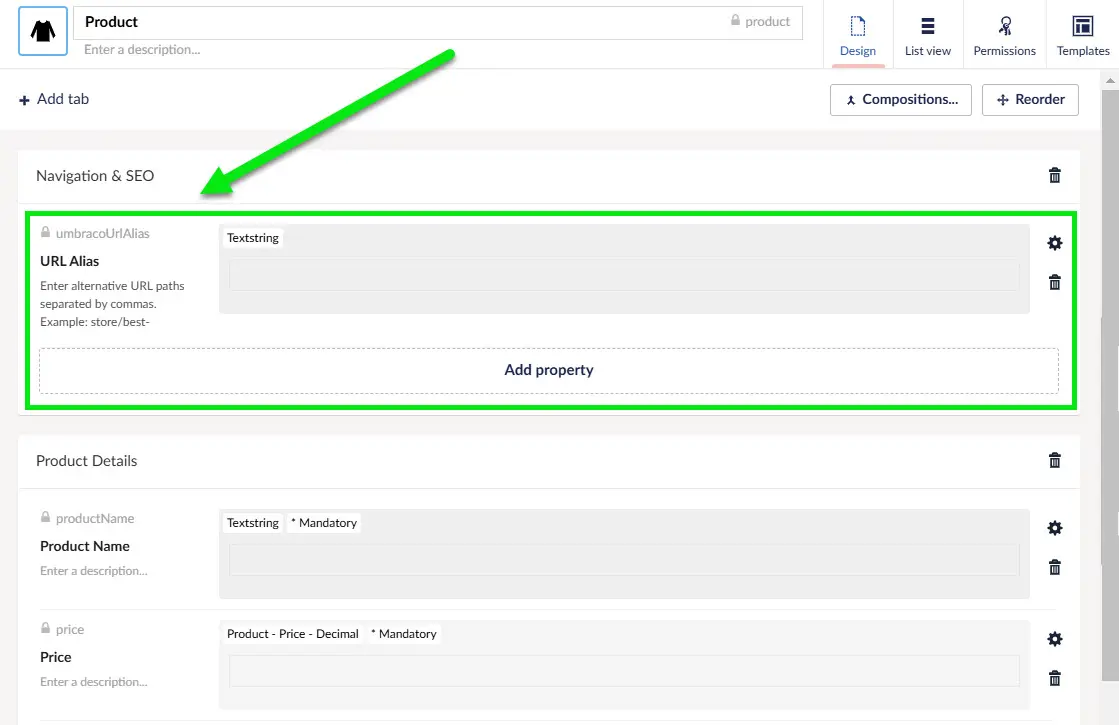Click the Product name input field
Screen dimensions: 1119x725
[x=400, y=22]
